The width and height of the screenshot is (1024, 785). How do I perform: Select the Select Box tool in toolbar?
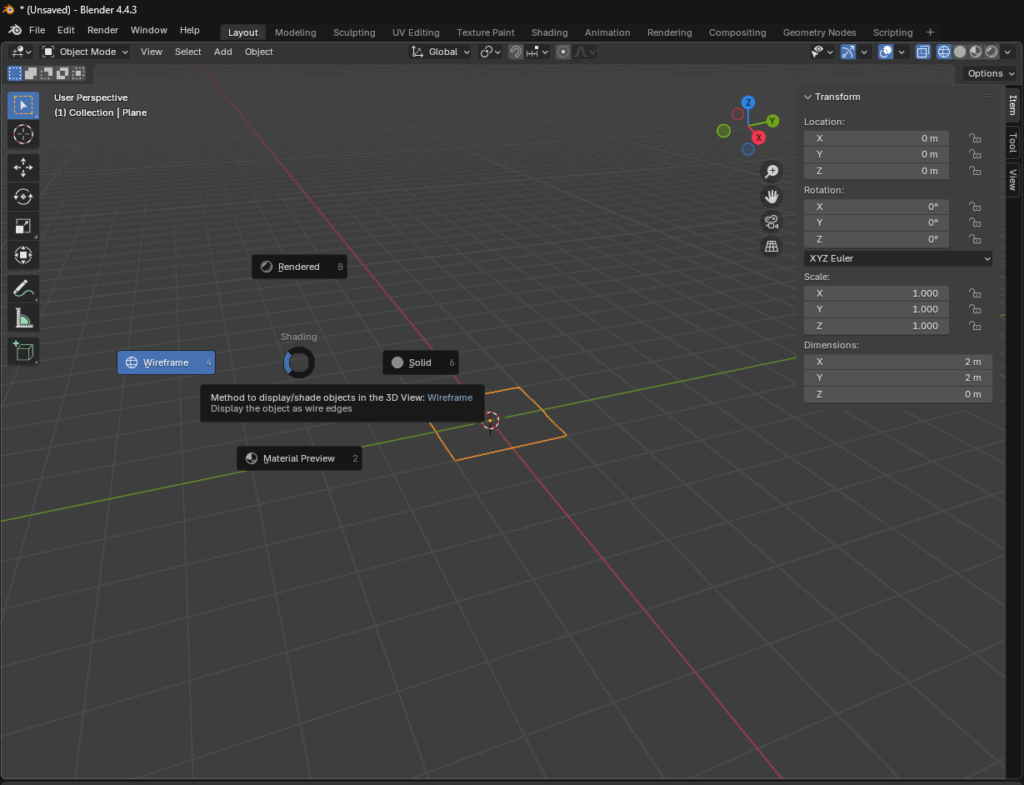(23, 105)
